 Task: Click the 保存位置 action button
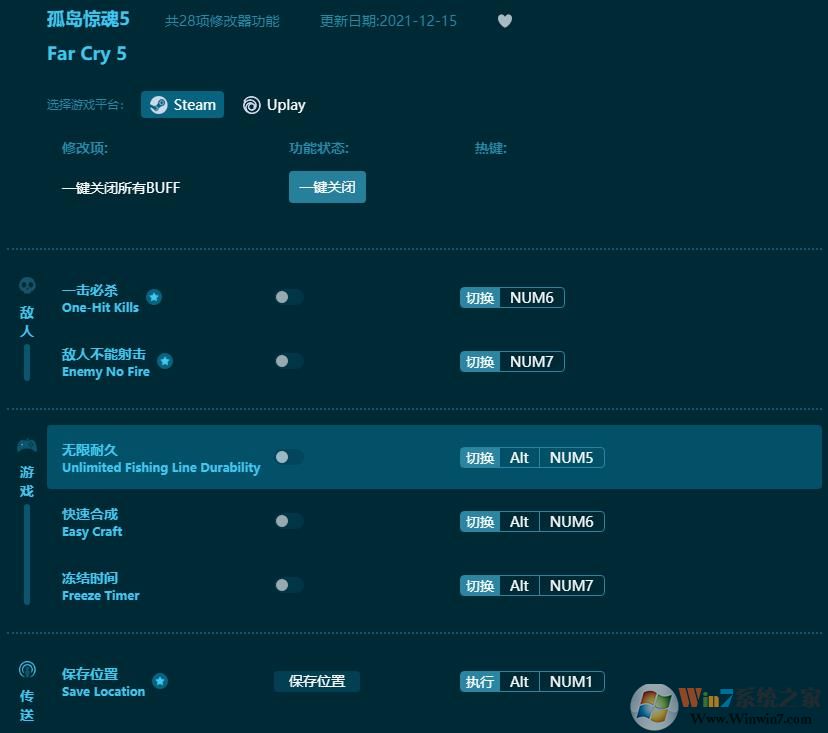coord(317,681)
